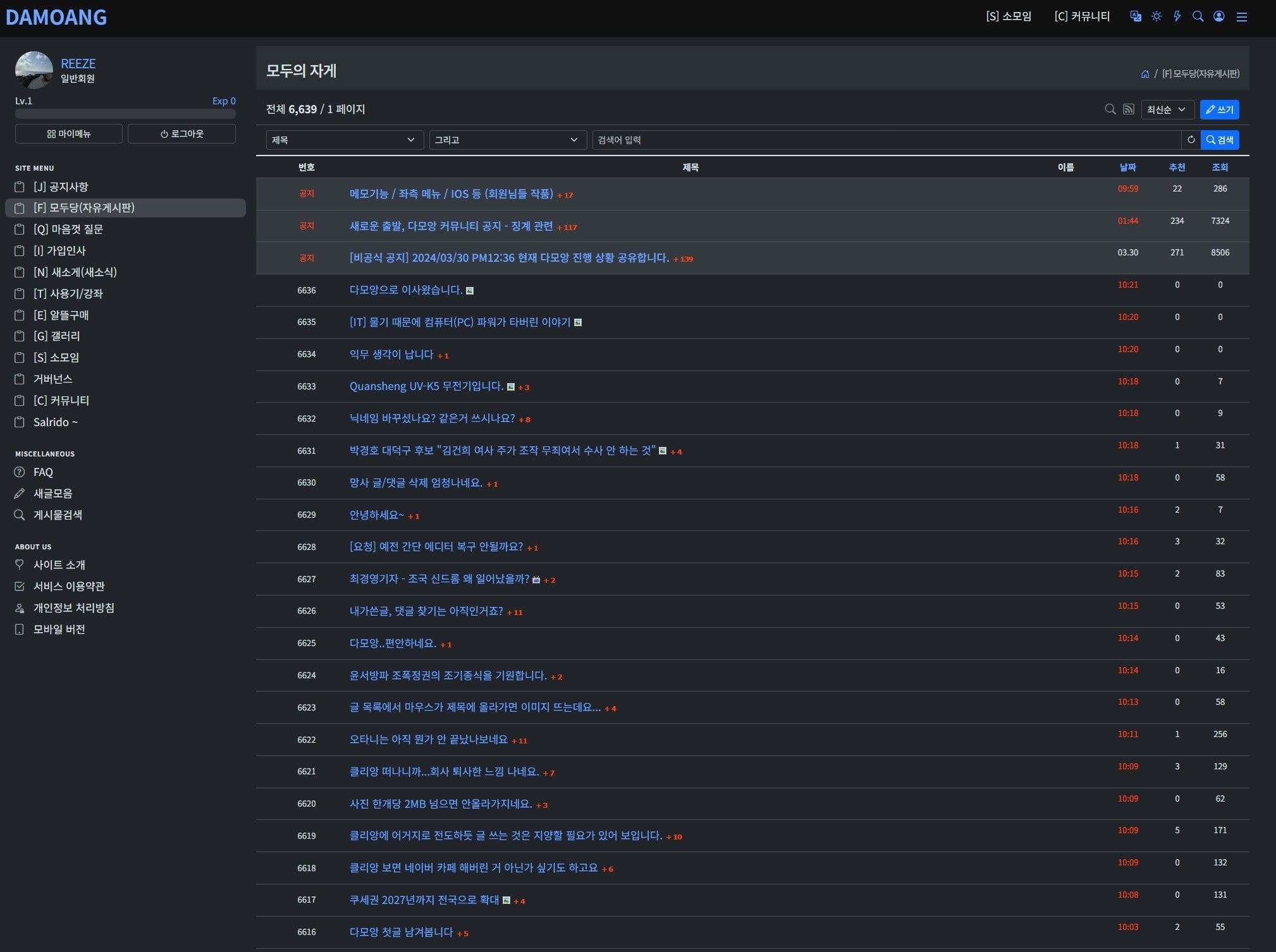
Task: Toggle light/dark theme with the sun icon
Action: (1156, 16)
